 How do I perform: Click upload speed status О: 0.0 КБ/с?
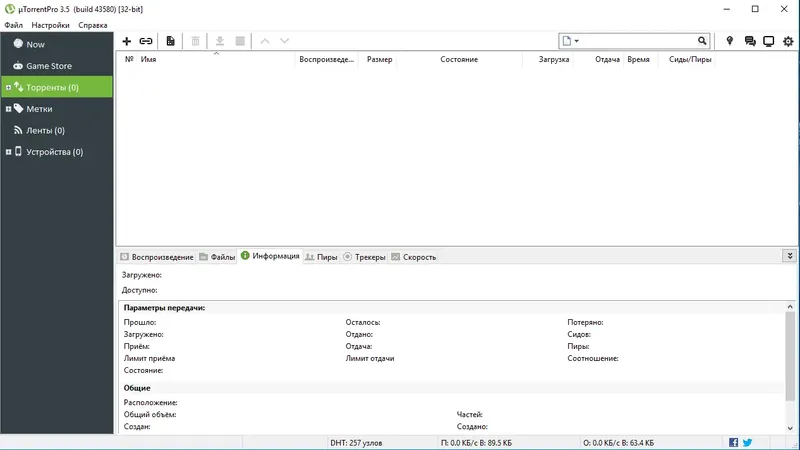pos(618,443)
